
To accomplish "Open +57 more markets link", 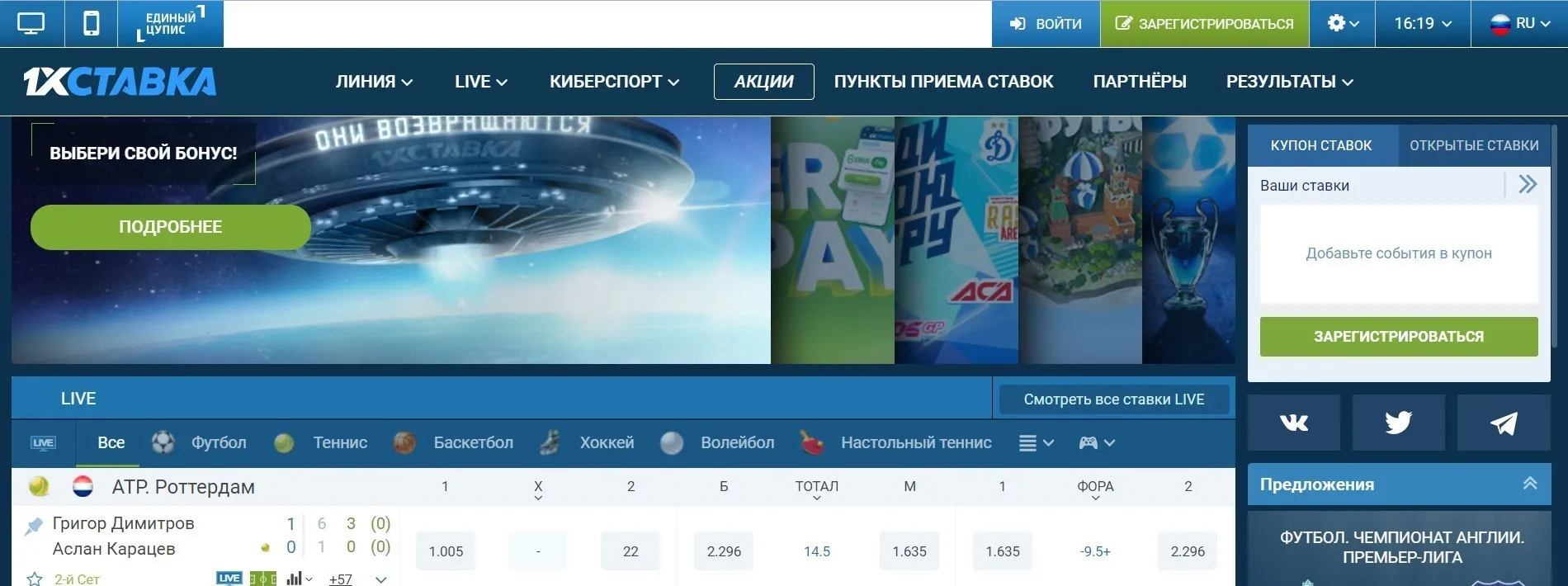I will pos(340,579).
